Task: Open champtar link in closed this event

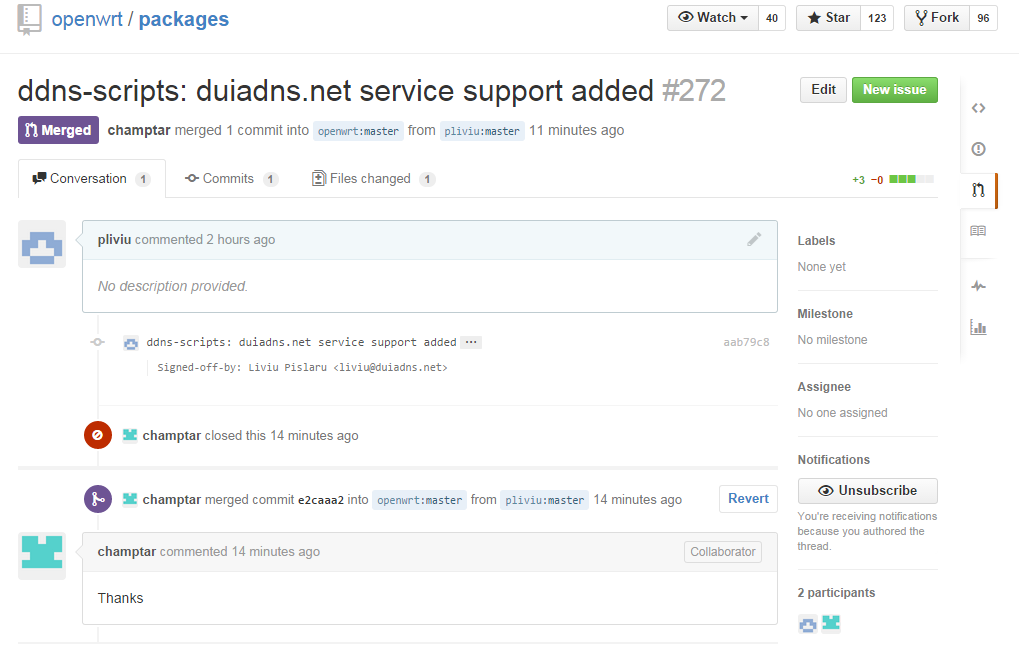Action: click(172, 435)
